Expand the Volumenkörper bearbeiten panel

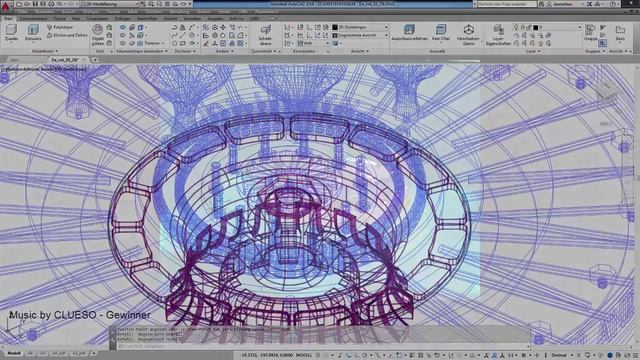(142, 51)
